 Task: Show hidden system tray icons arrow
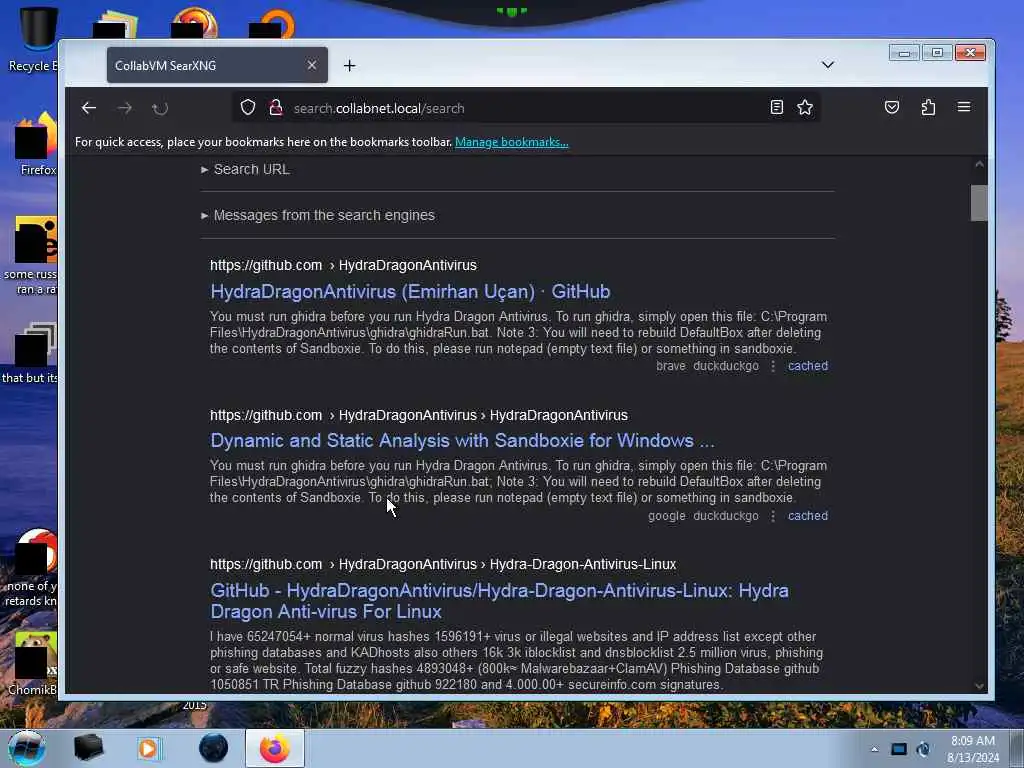(874, 749)
